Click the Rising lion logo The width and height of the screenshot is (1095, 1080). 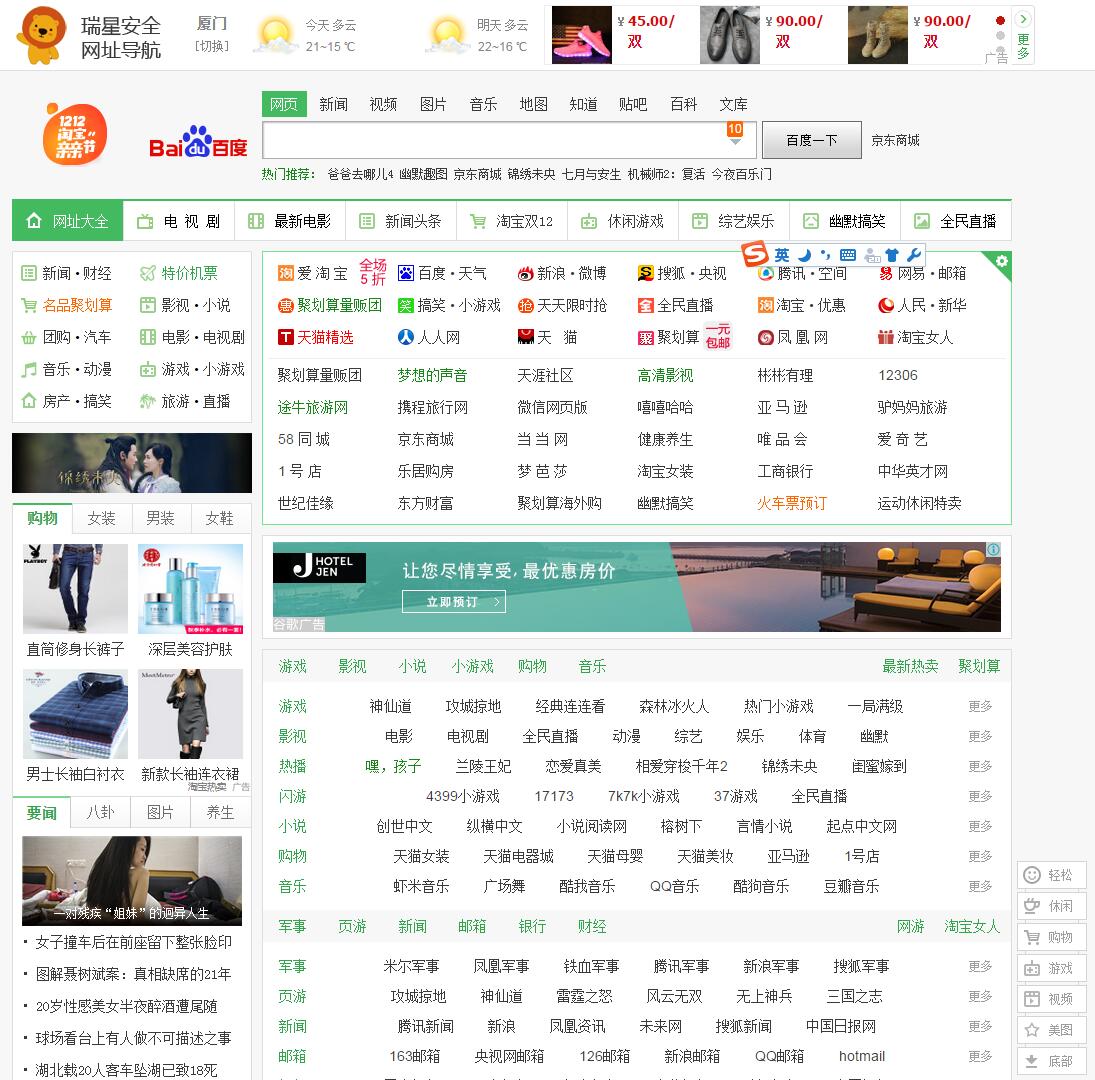coord(42,35)
